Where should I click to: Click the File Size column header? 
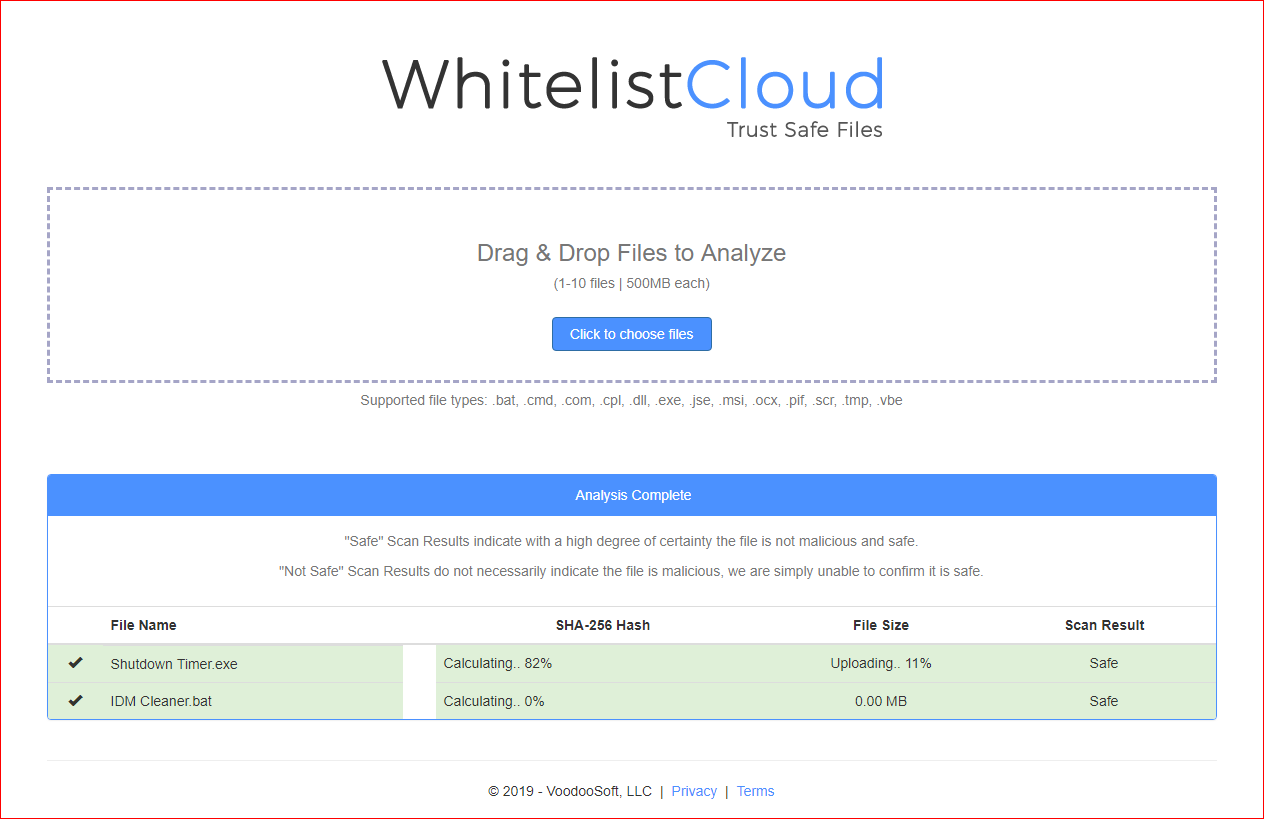point(881,625)
